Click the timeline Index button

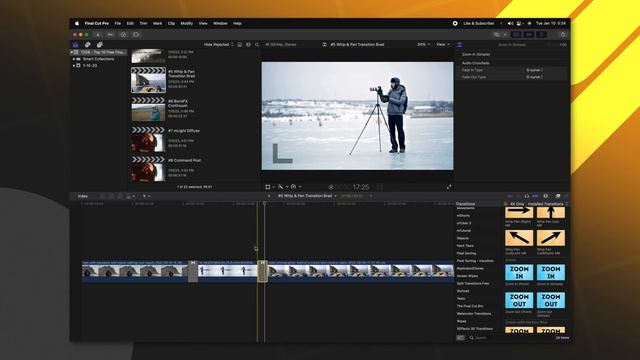82,196
